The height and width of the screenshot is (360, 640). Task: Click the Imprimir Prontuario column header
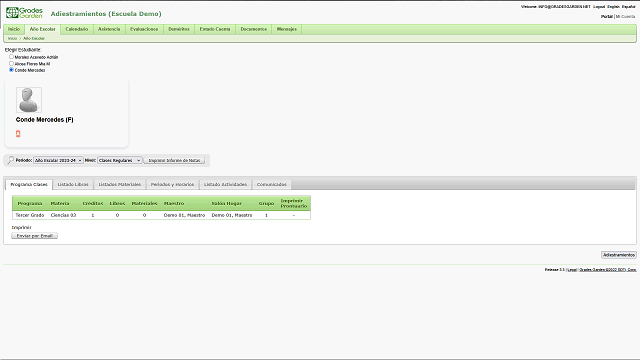tap(293, 203)
